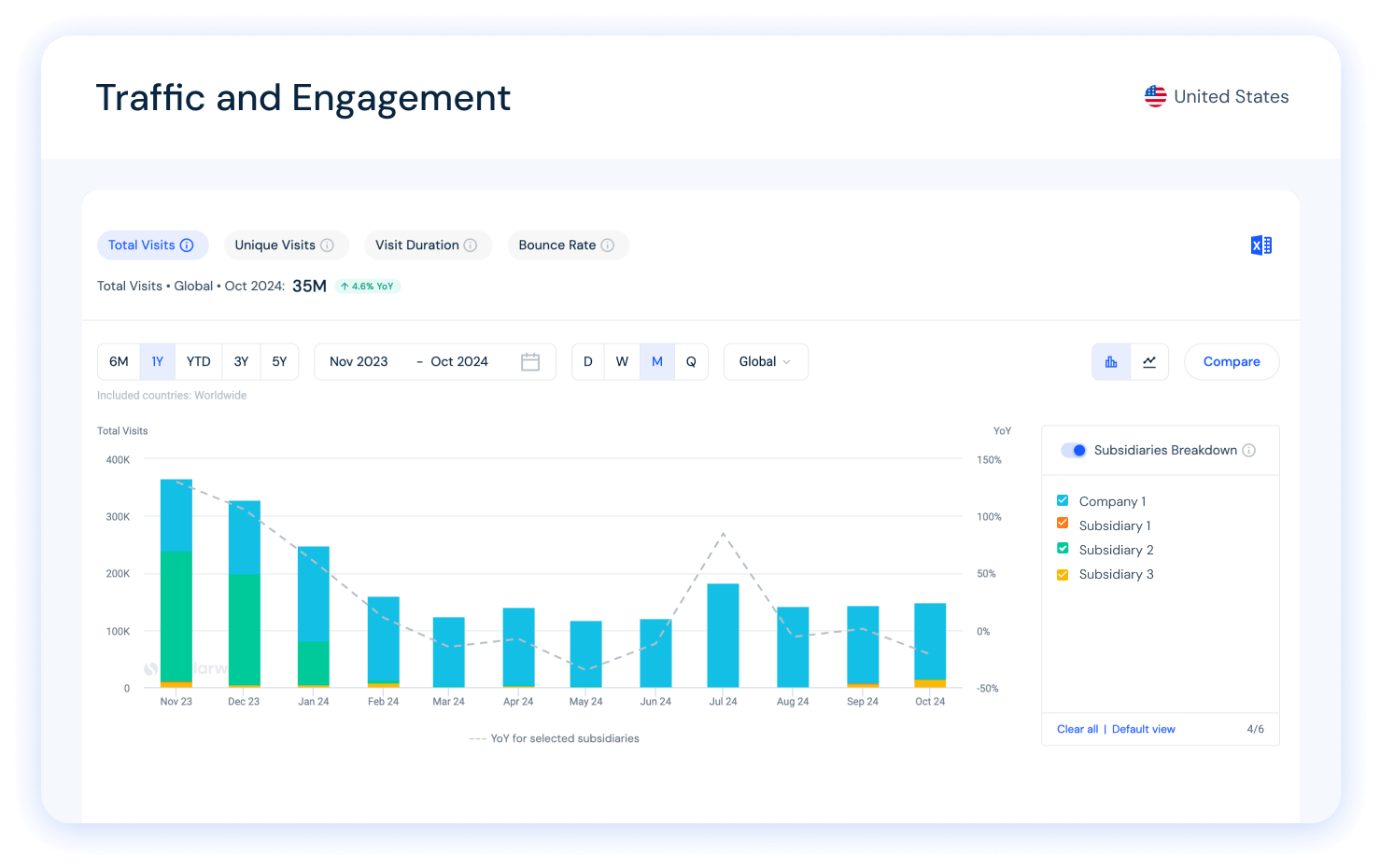Uncheck Company 1 in the breakdown list
Screen dimensions: 1380x868
pos(1062,500)
